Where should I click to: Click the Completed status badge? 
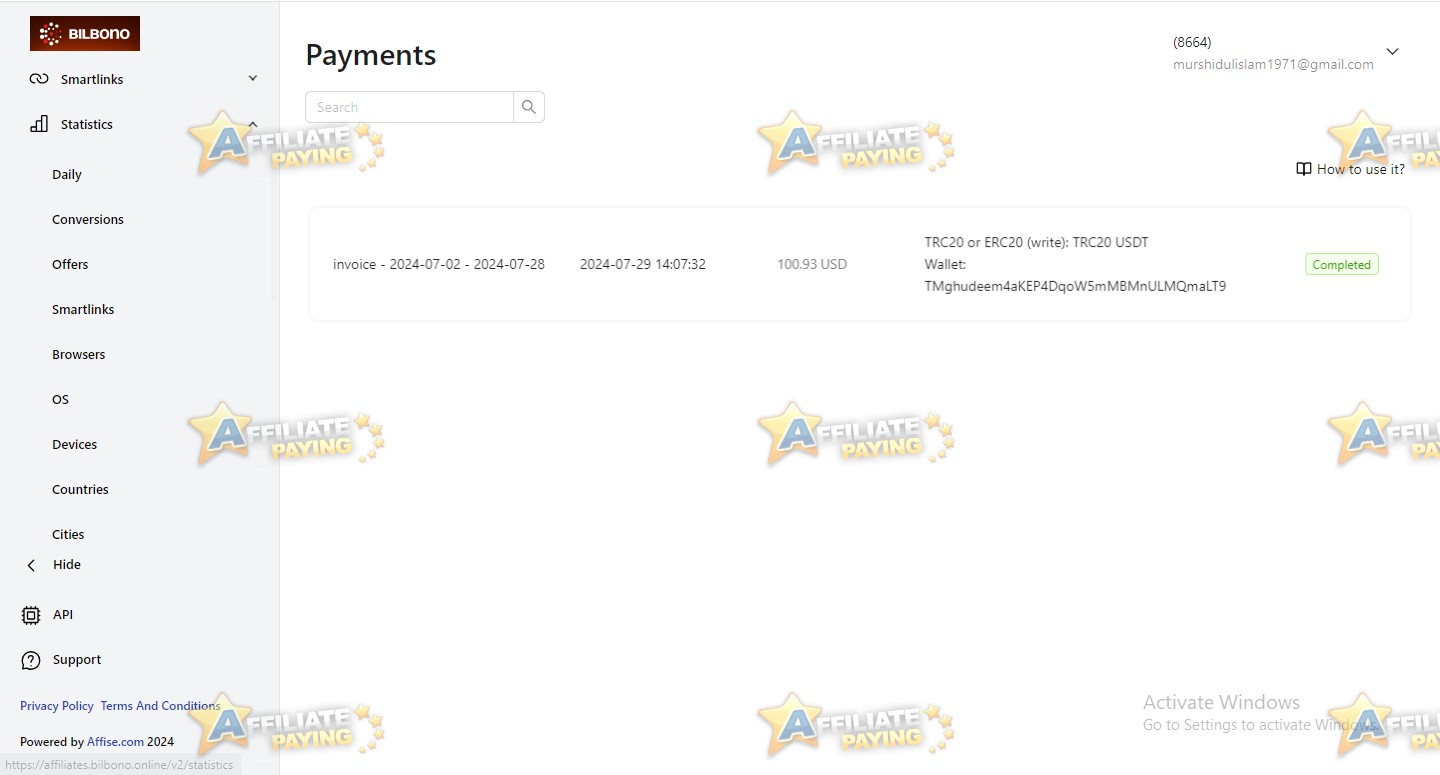click(1342, 265)
